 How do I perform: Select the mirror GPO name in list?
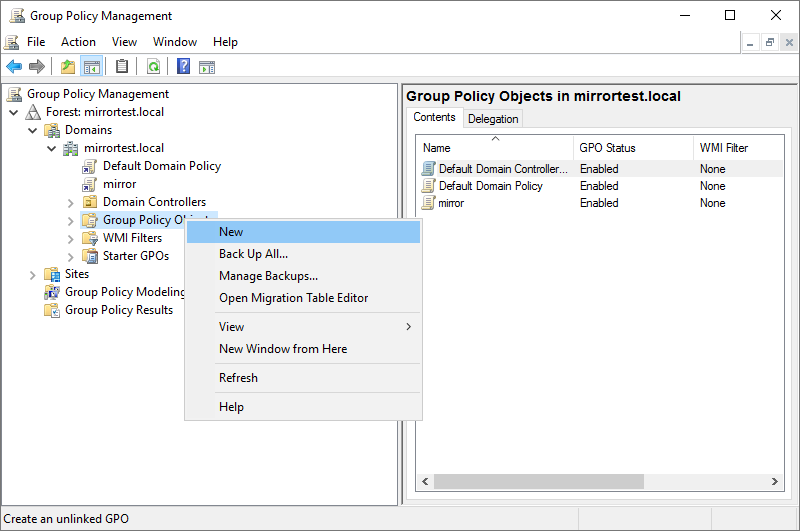coord(451,203)
